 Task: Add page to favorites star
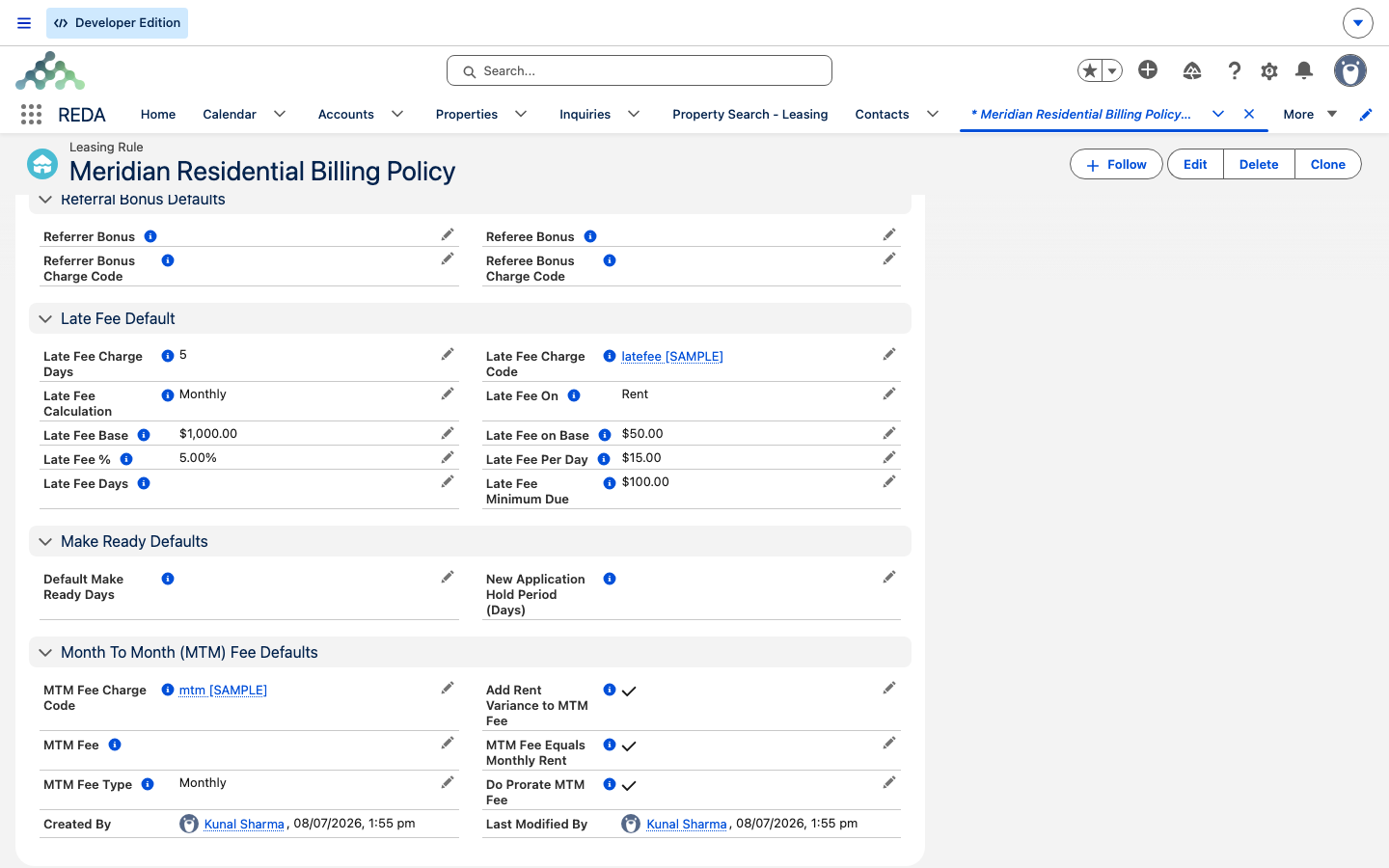pyautogui.click(x=1090, y=70)
